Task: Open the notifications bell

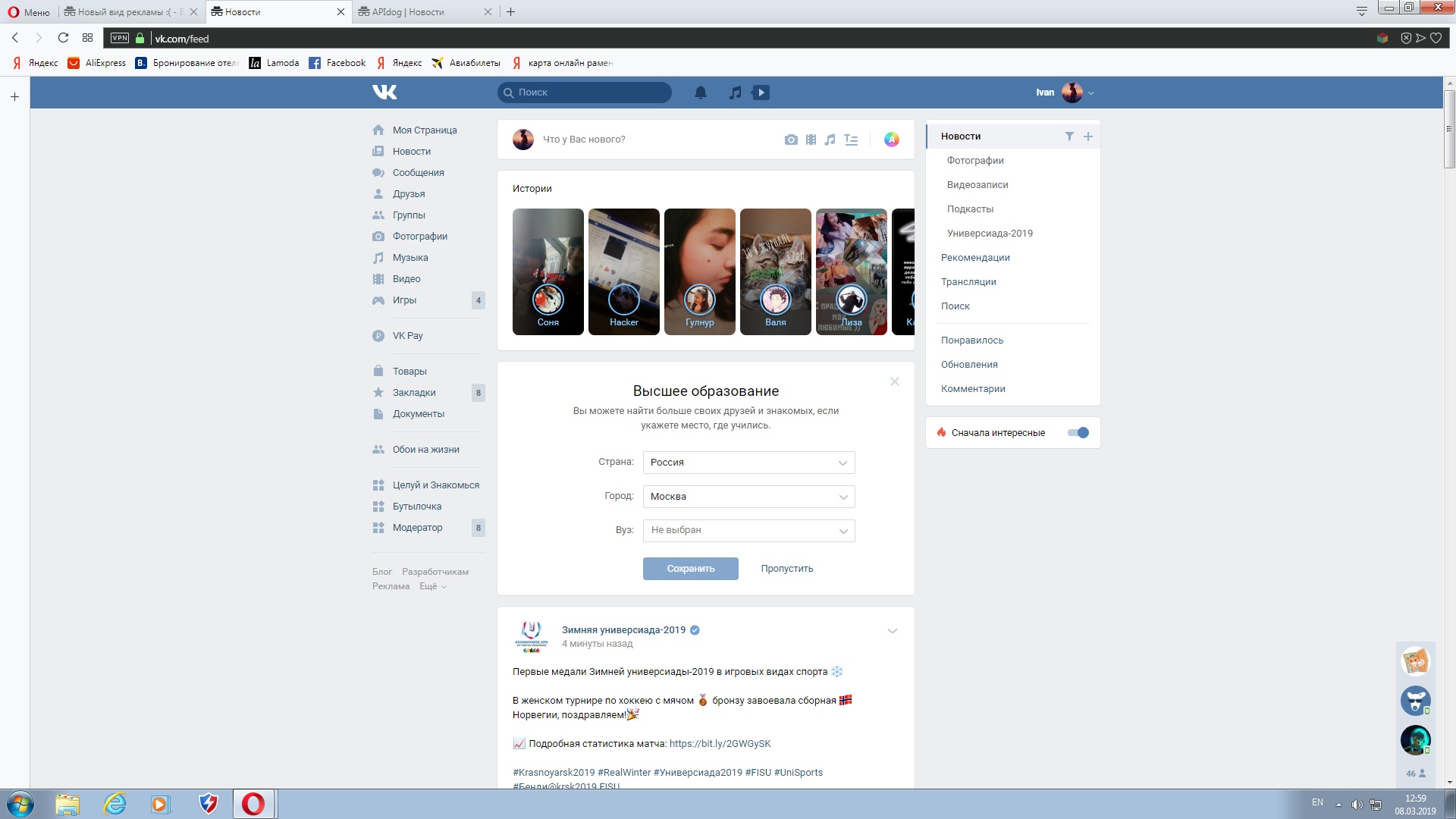Action: pos(701,93)
